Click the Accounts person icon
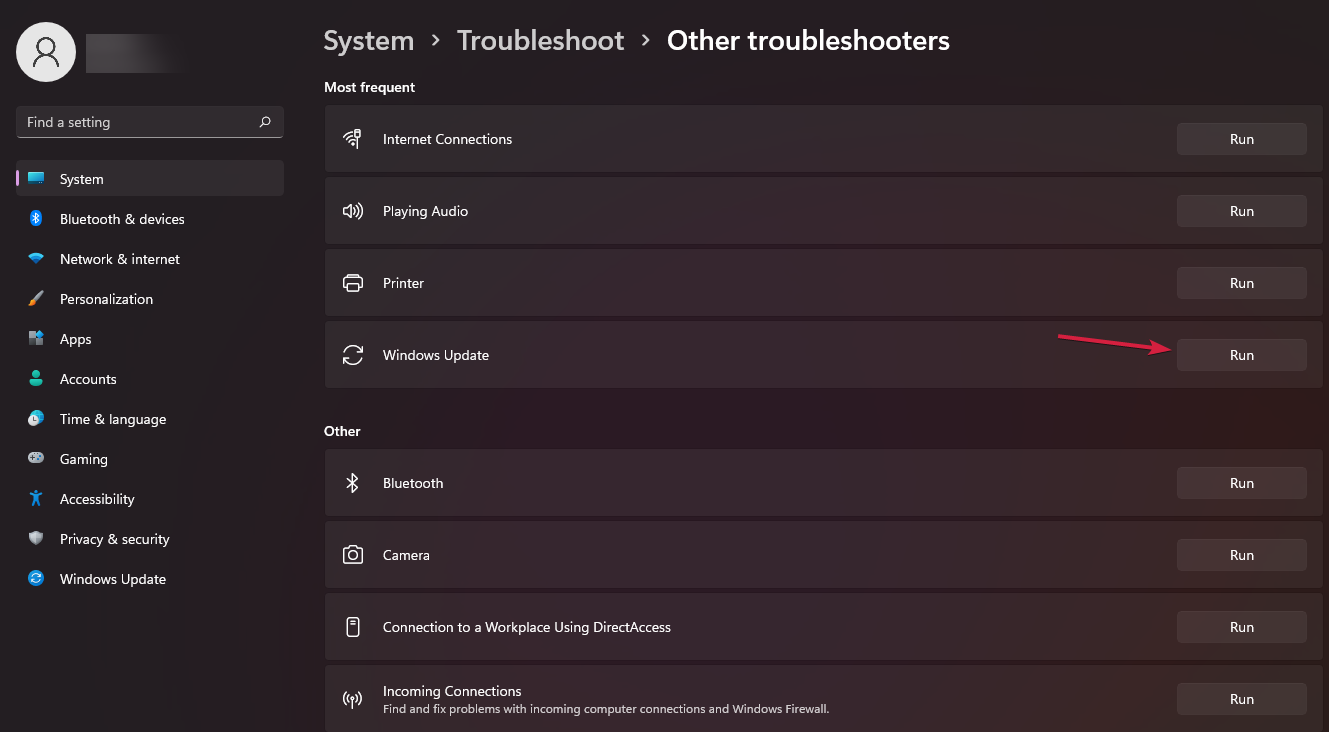Image resolution: width=1329 pixels, height=732 pixels. (36, 379)
